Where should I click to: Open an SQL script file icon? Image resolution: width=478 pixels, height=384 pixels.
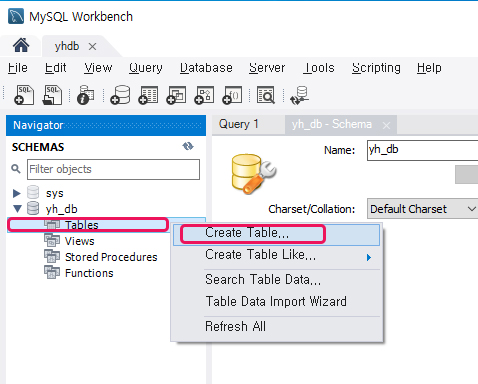(52, 95)
